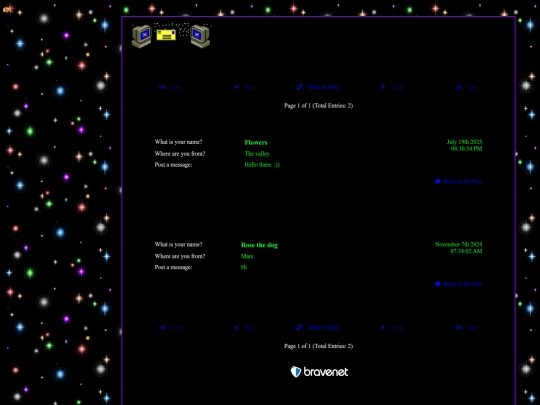The width and height of the screenshot is (540, 405).
Task: Click the date 'November 7th 2024'
Action: [458, 245]
